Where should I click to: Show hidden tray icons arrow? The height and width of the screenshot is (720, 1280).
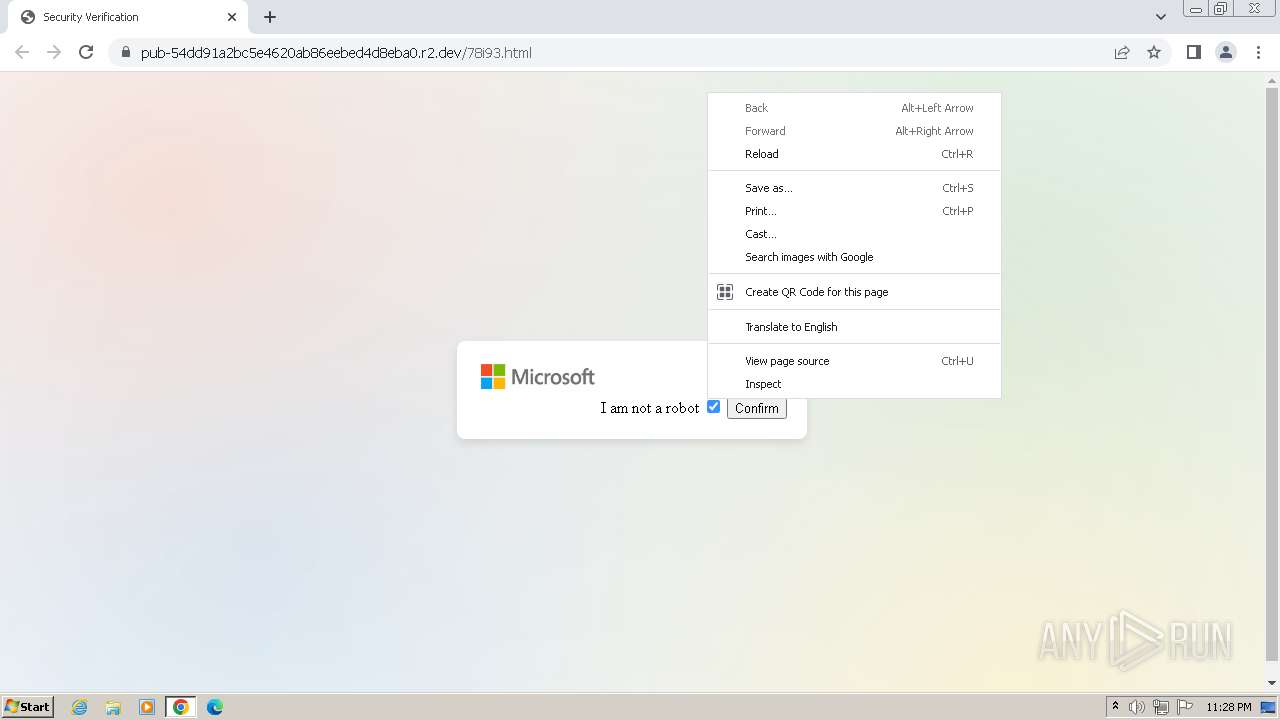tap(1115, 707)
